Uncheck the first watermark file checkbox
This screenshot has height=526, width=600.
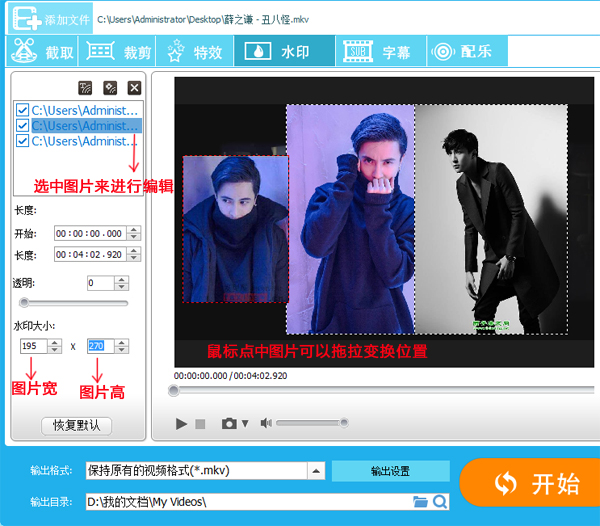(22, 110)
